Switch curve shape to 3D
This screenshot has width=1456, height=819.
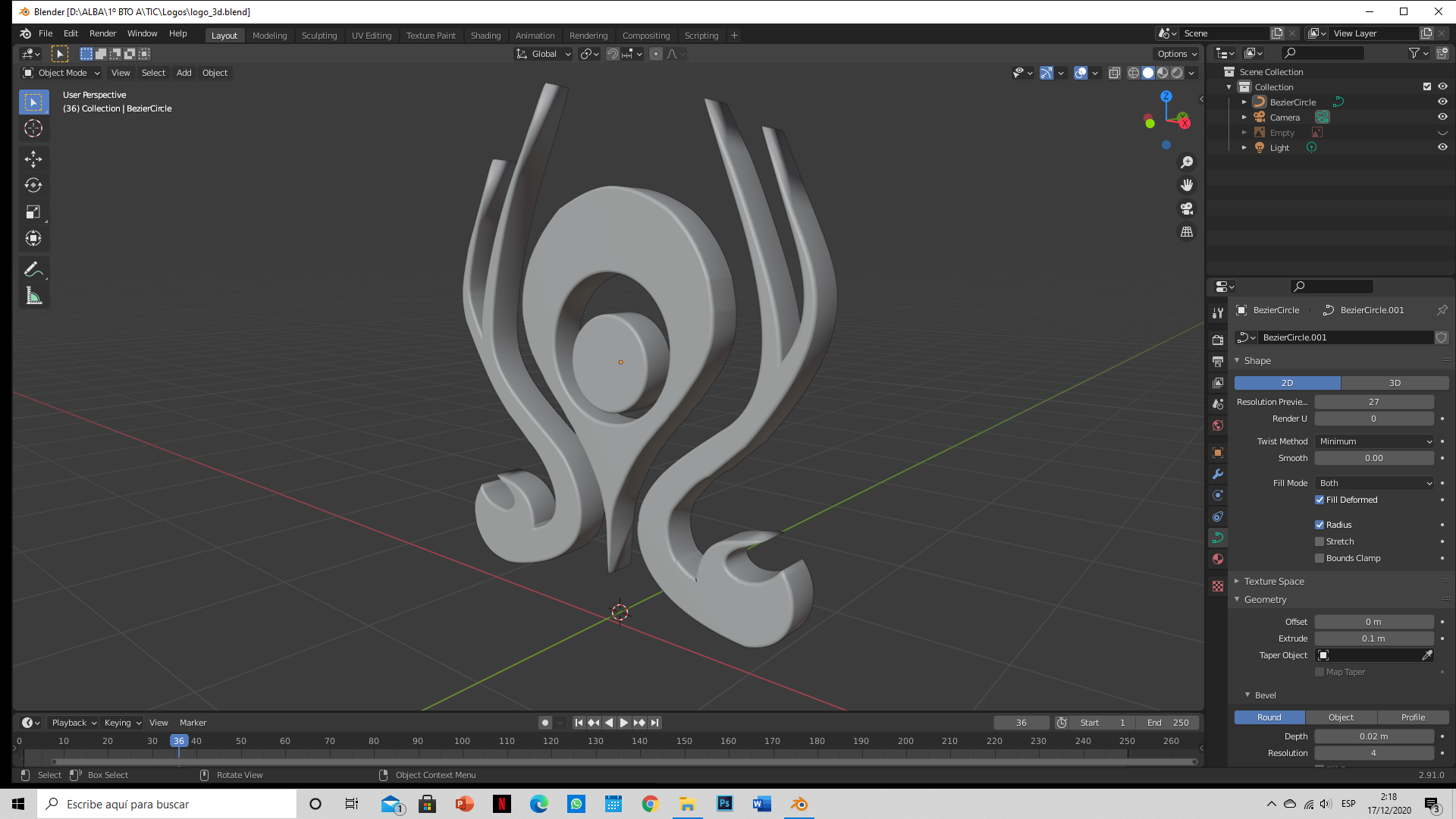click(x=1395, y=383)
